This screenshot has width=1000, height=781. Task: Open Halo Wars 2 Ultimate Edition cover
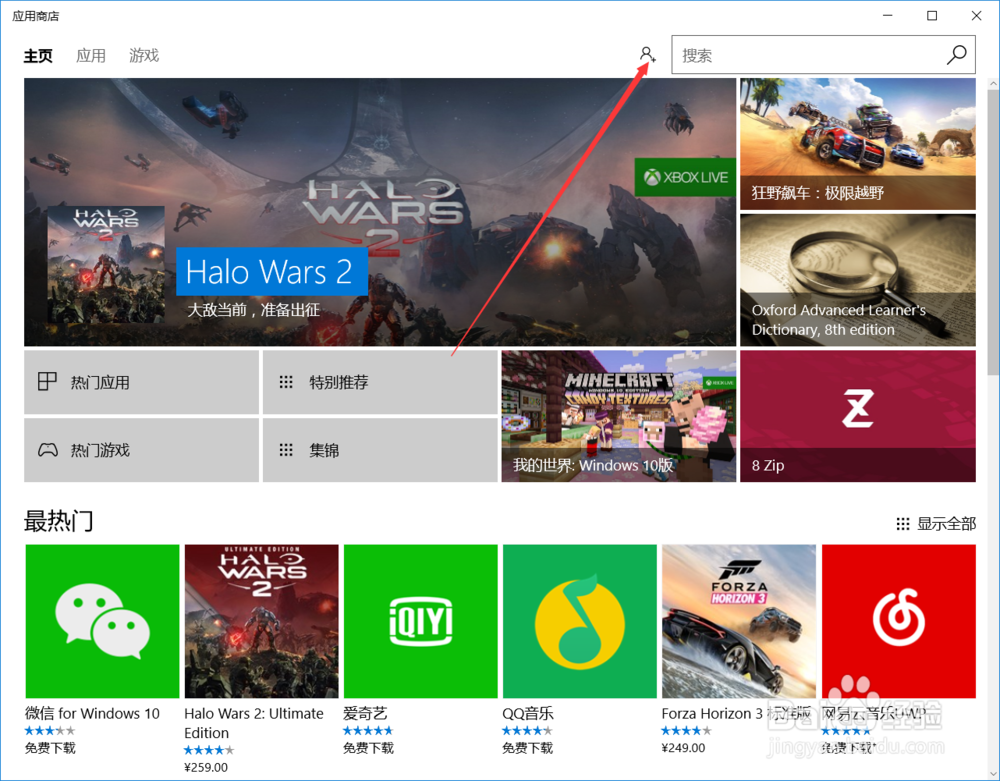coord(261,621)
